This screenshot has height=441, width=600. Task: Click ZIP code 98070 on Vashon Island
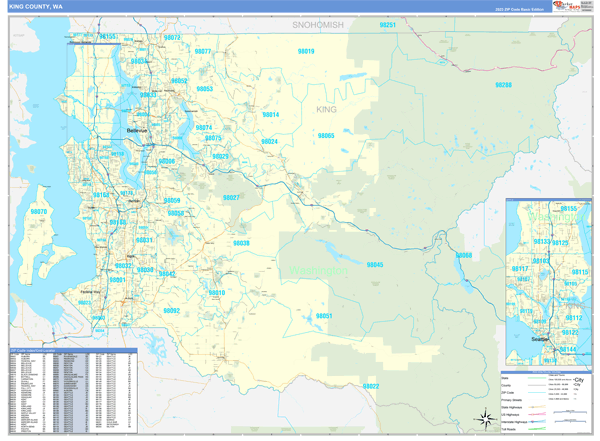[x=39, y=211]
